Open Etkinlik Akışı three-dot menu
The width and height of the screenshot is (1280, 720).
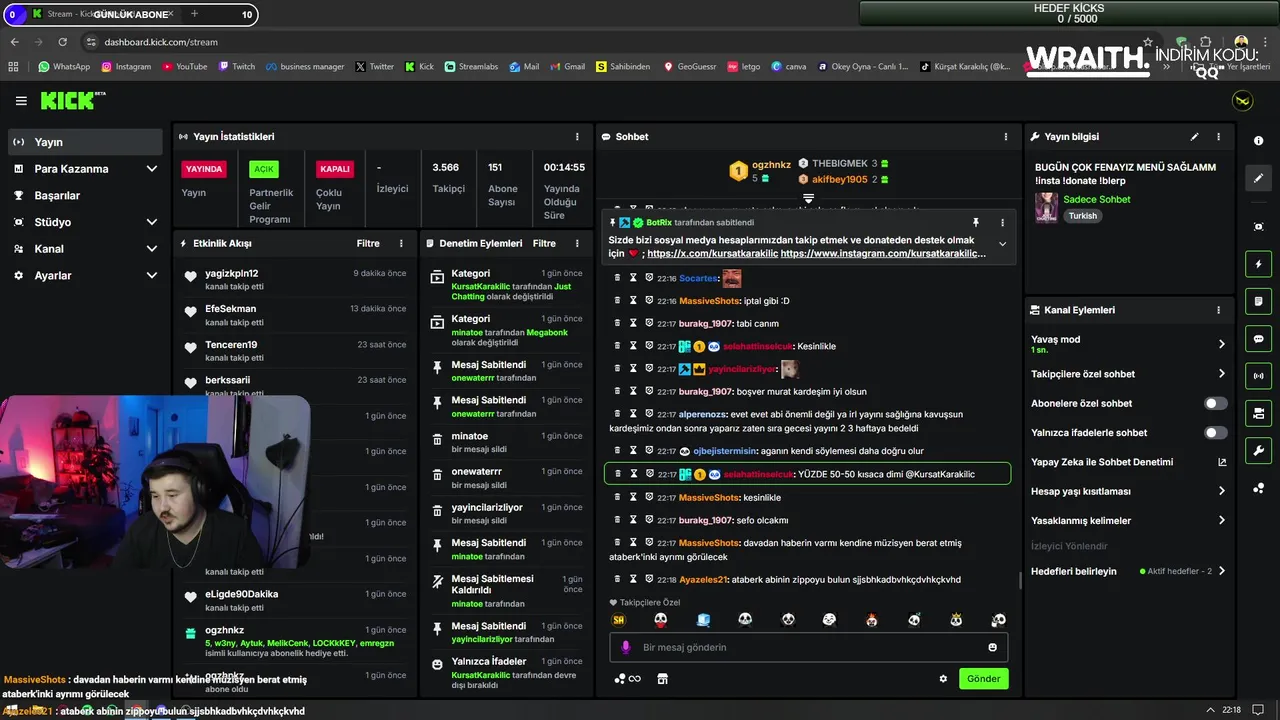[401, 243]
